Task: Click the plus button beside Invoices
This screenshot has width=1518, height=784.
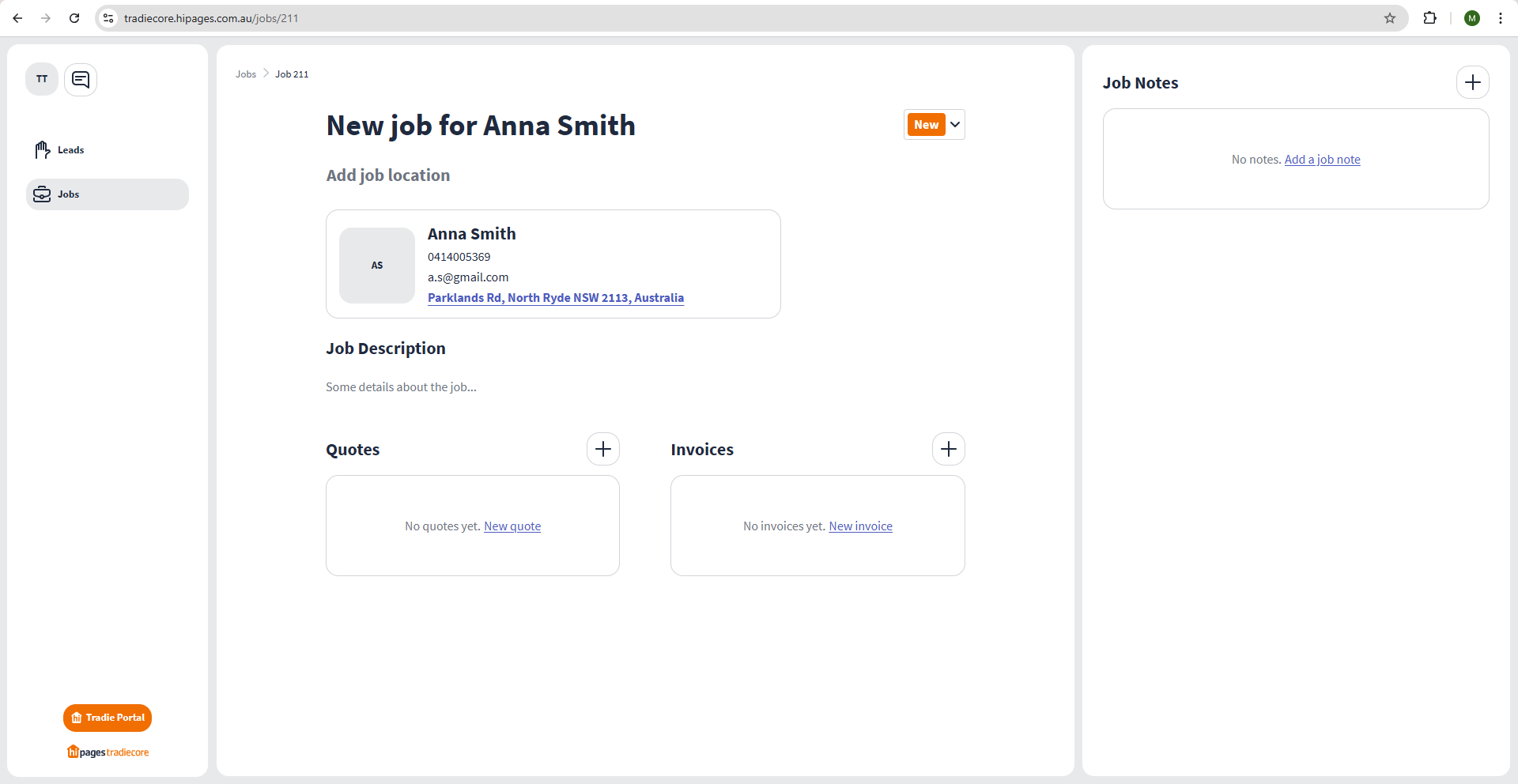Action: click(x=948, y=449)
